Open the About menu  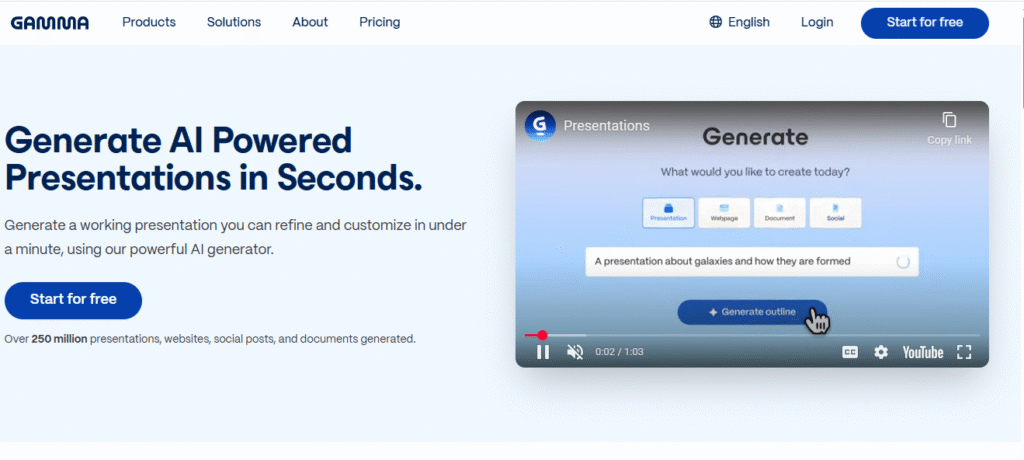point(310,22)
